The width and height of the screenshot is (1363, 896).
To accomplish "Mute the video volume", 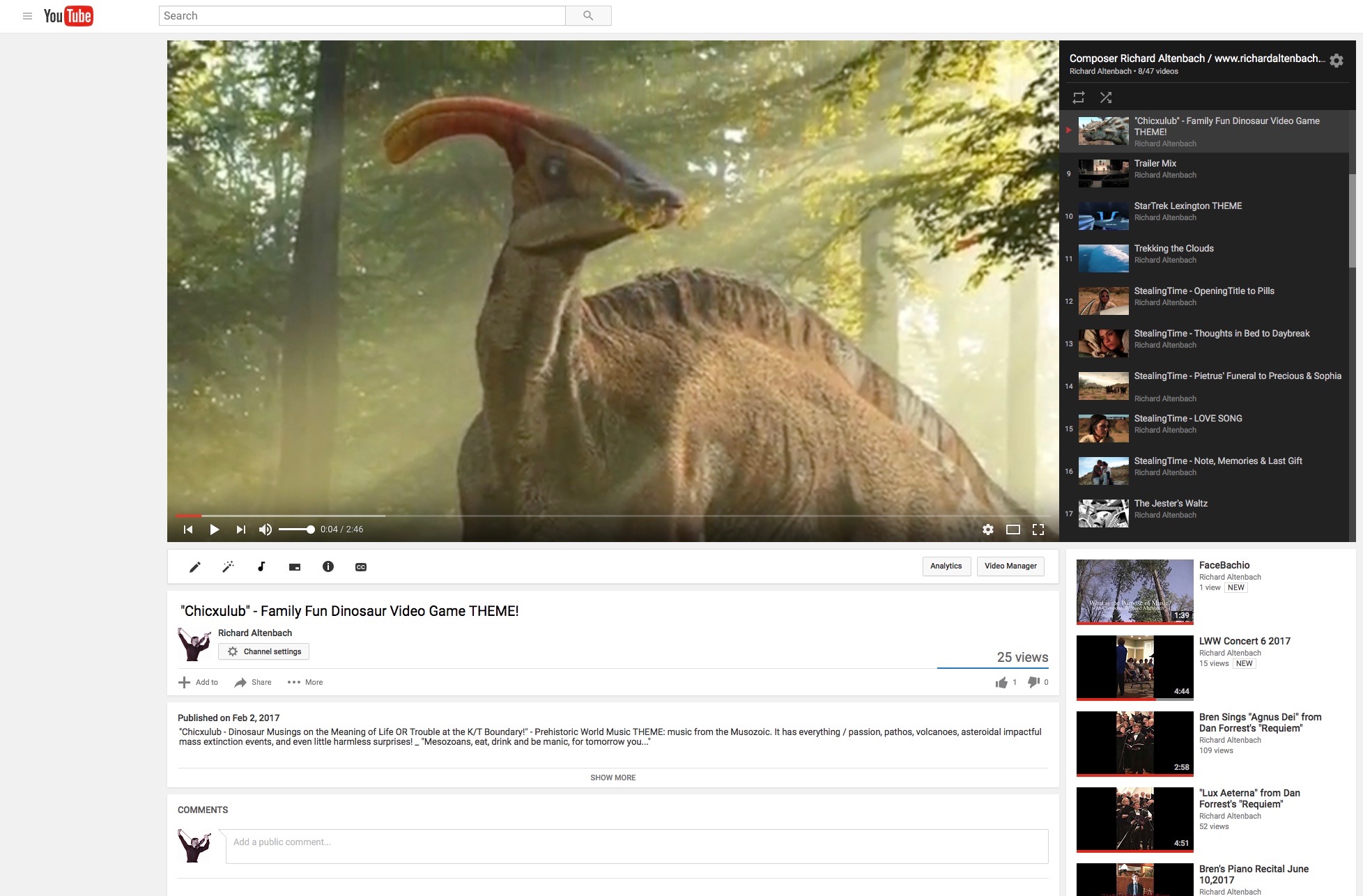I will [x=265, y=530].
